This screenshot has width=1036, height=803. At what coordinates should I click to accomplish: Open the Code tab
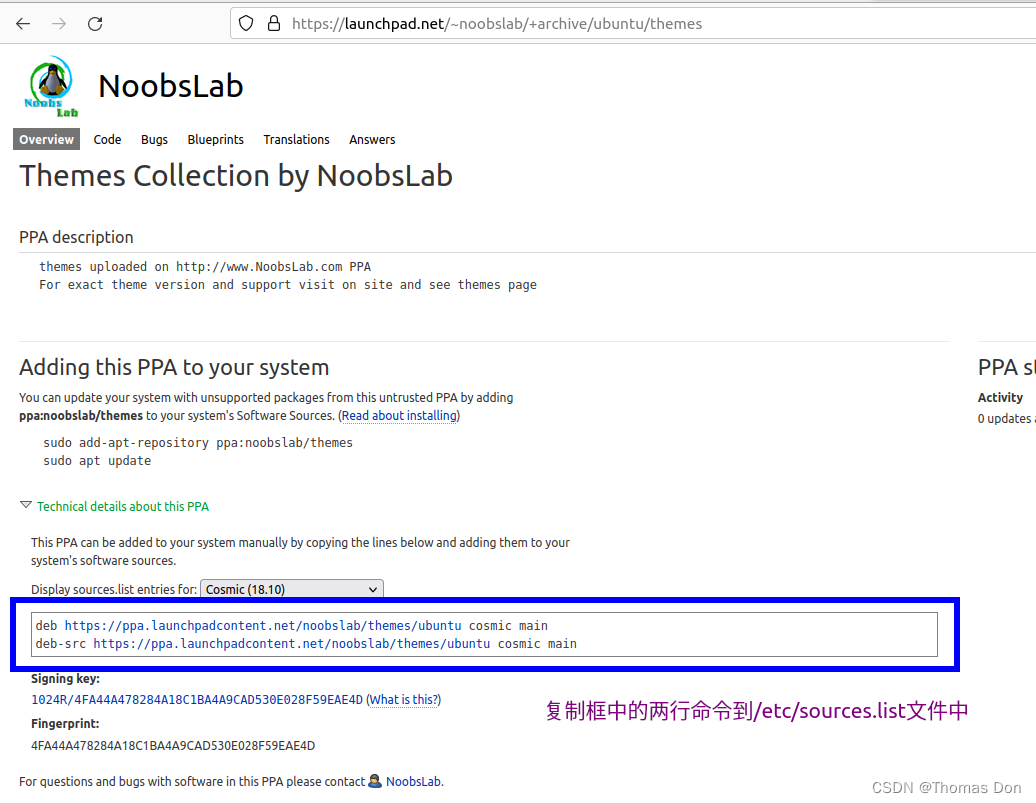pos(107,139)
